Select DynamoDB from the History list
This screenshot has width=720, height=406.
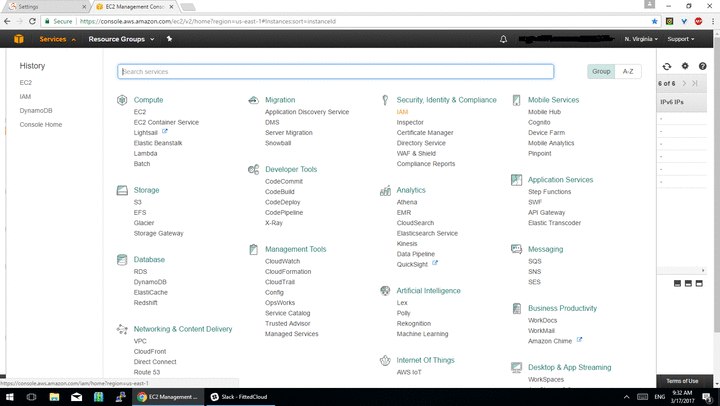tap(34, 110)
